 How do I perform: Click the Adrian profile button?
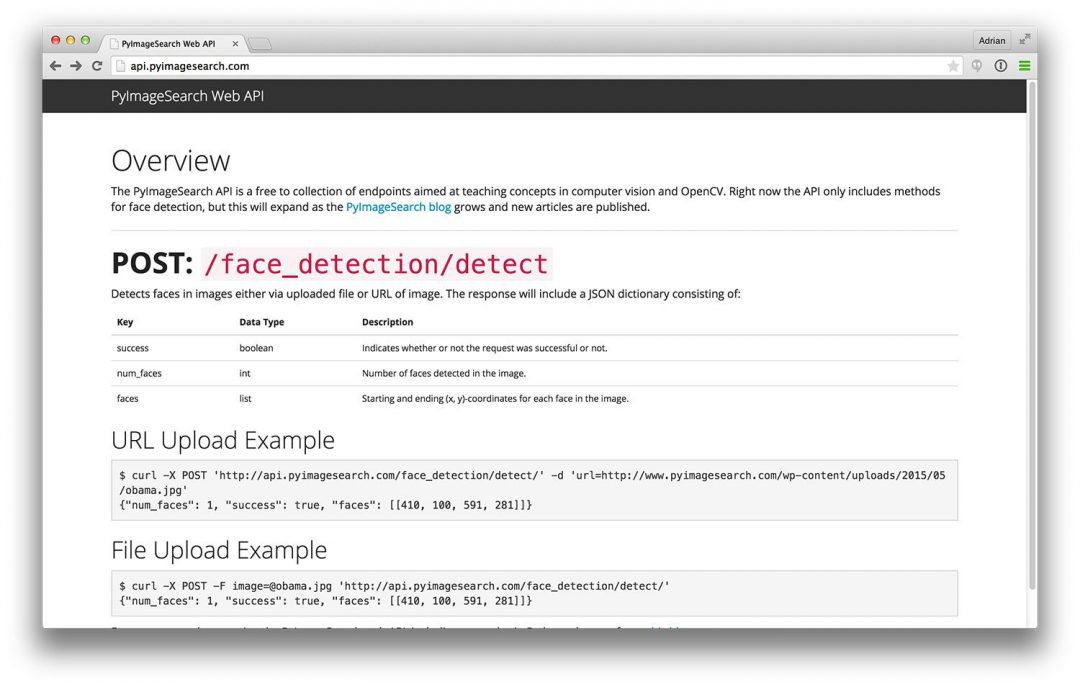pyautogui.click(x=991, y=40)
